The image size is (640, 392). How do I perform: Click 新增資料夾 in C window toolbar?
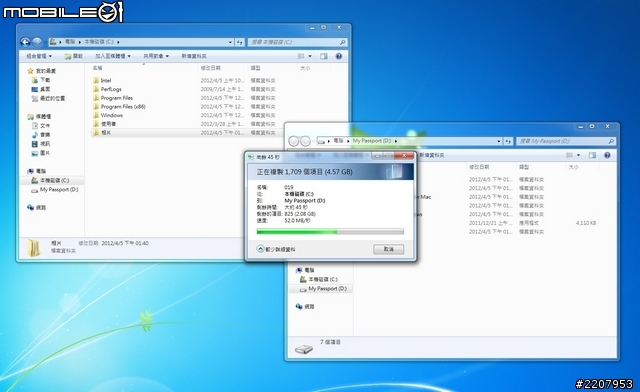[x=194, y=56]
